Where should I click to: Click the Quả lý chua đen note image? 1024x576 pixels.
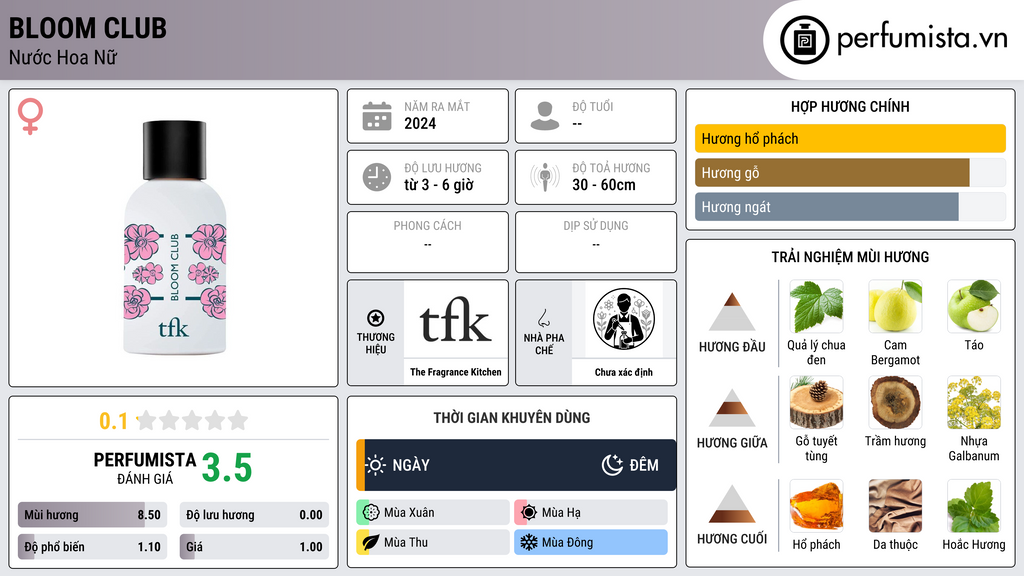(x=816, y=306)
